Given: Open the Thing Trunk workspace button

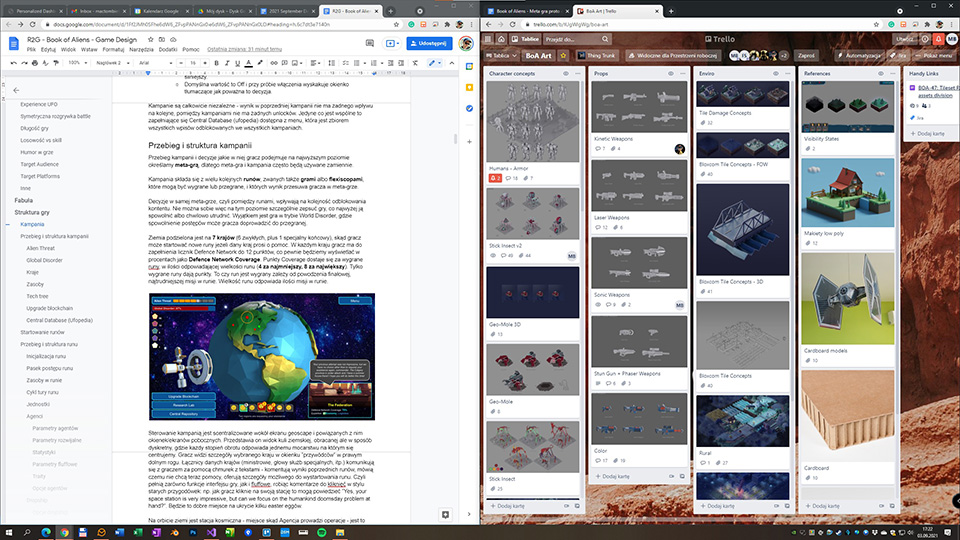Looking at the screenshot, I should point(598,56).
